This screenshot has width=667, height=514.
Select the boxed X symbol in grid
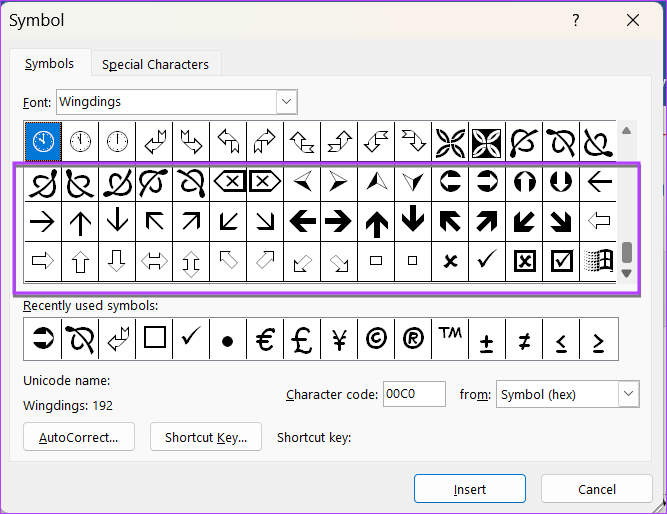tap(524, 261)
